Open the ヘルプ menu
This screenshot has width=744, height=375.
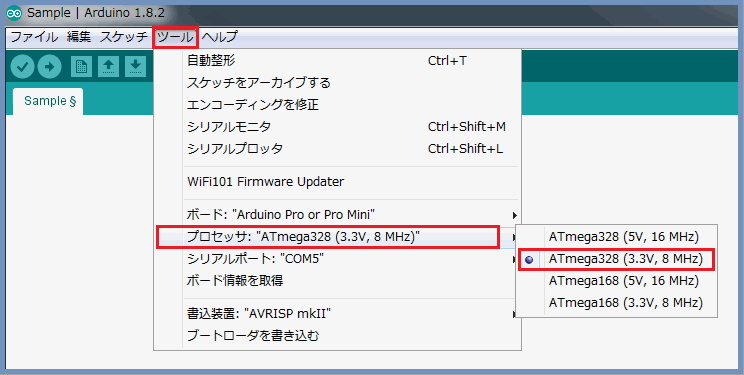coord(219,37)
